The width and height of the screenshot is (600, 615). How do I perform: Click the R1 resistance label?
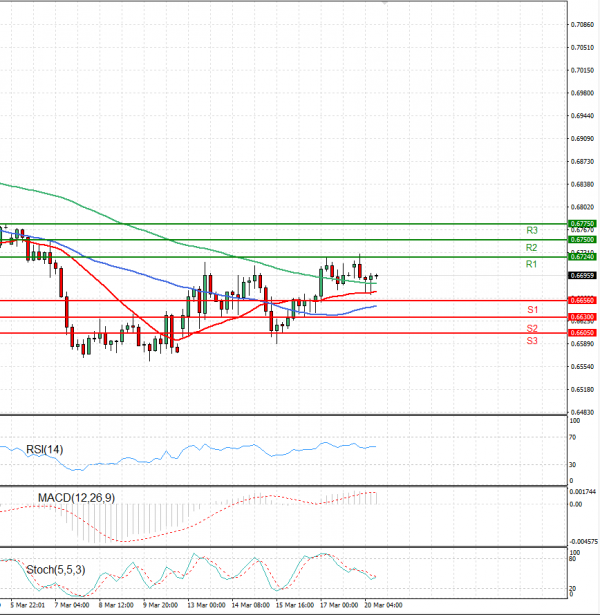[x=531, y=264]
